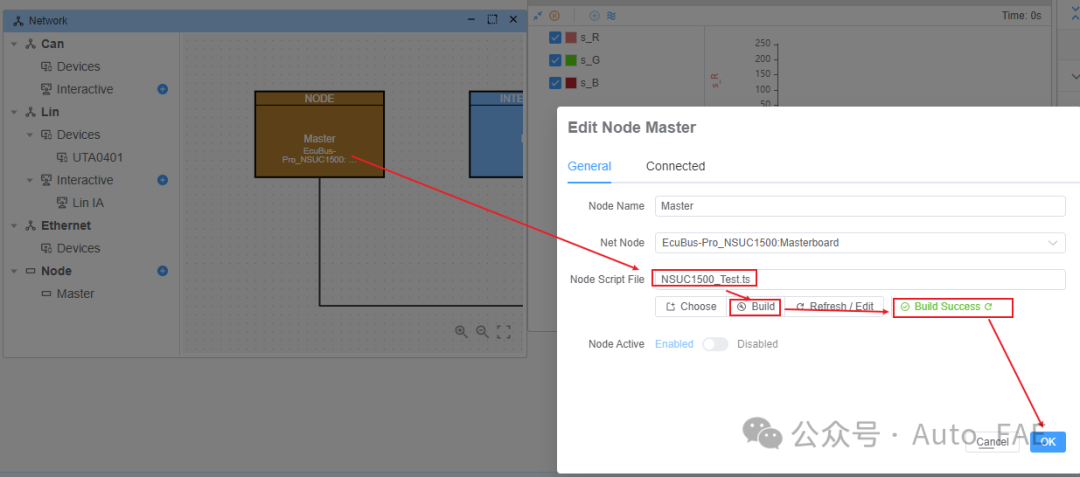
Task: Select Devices under Ethernet
Action: click(x=78, y=248)
